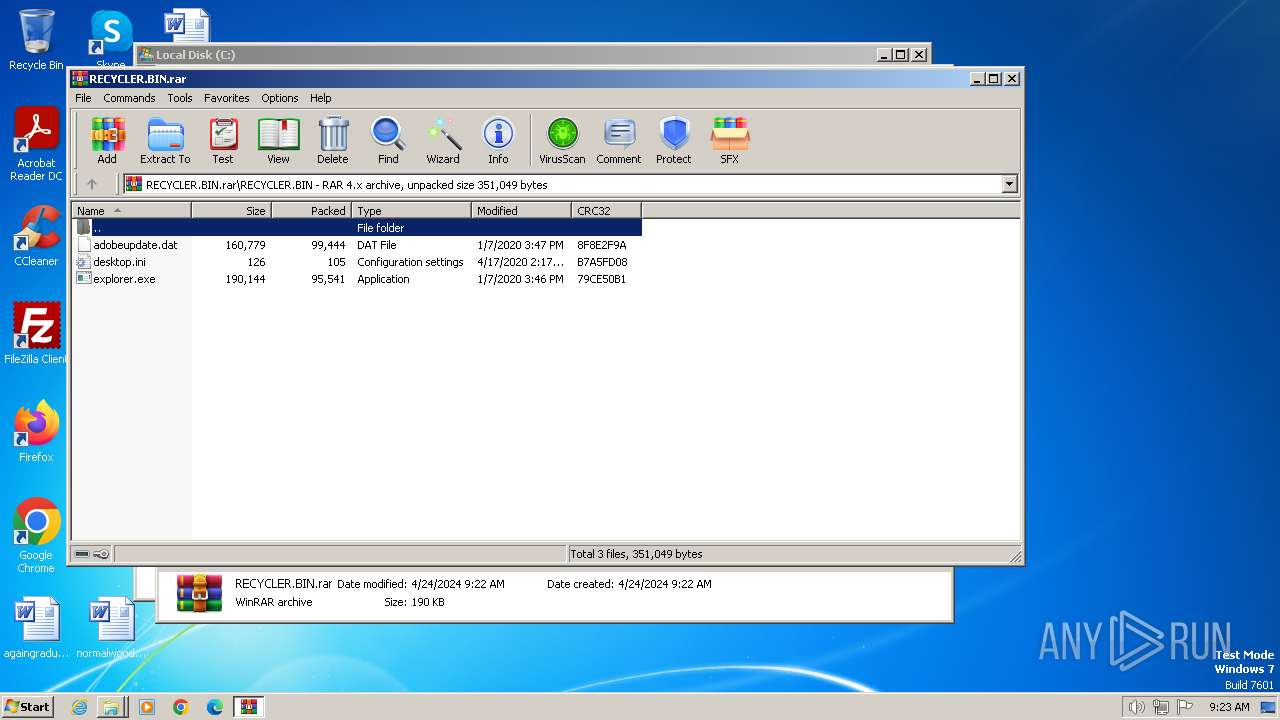Screen dimensions: 1280x720
Task: Click the Delete trash can icon
Action: coord(333,140)
